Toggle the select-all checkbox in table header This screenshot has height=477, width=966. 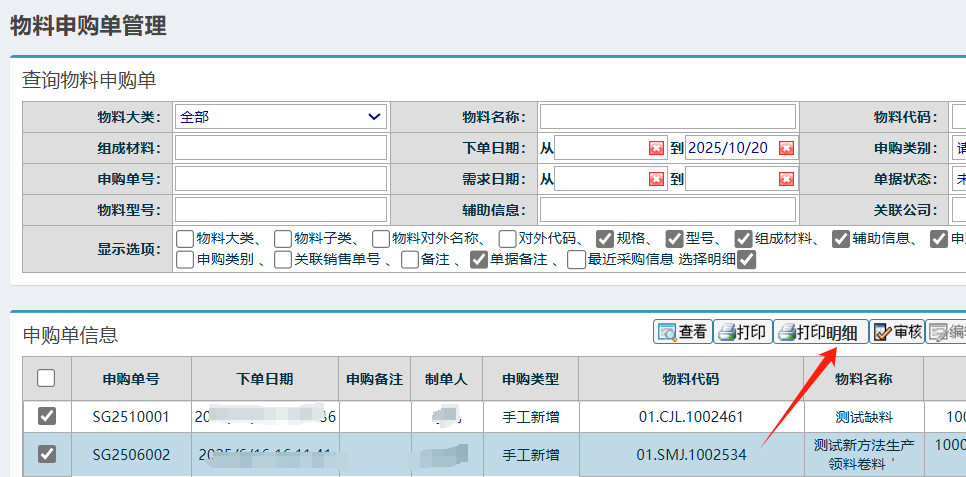pyautogui.click(x=46, y=378)
